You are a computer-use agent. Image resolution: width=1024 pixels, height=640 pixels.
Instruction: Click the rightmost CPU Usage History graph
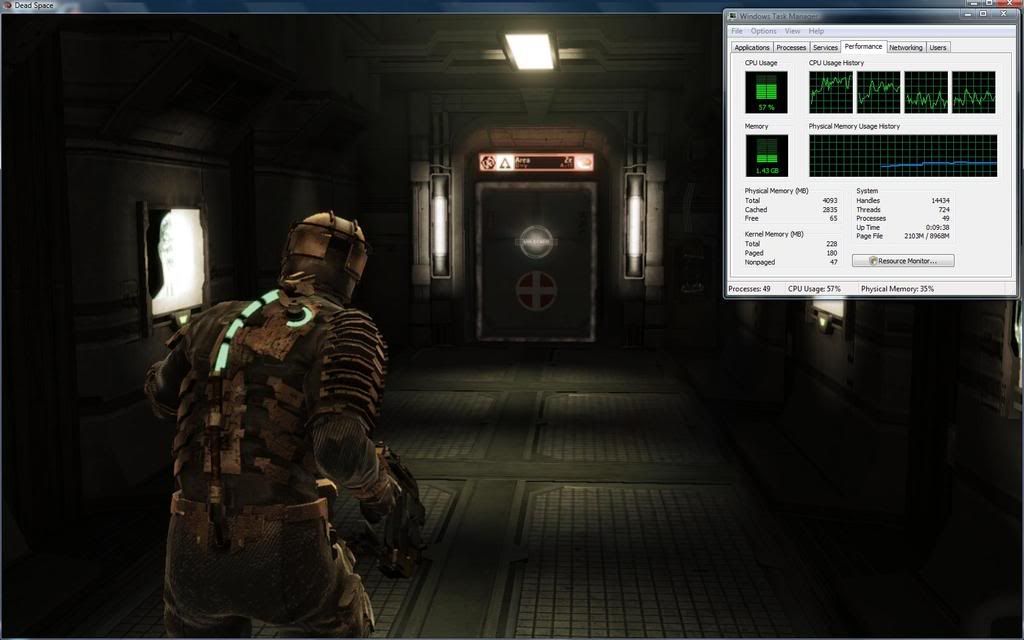click(974, 92)
